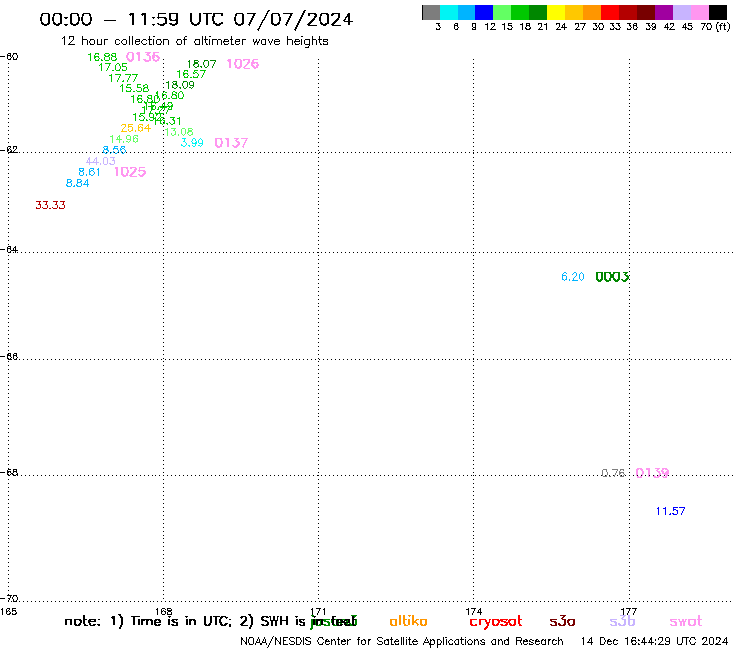
Task: Click the latitude axis label -66
Action: [x=9, y=356]
